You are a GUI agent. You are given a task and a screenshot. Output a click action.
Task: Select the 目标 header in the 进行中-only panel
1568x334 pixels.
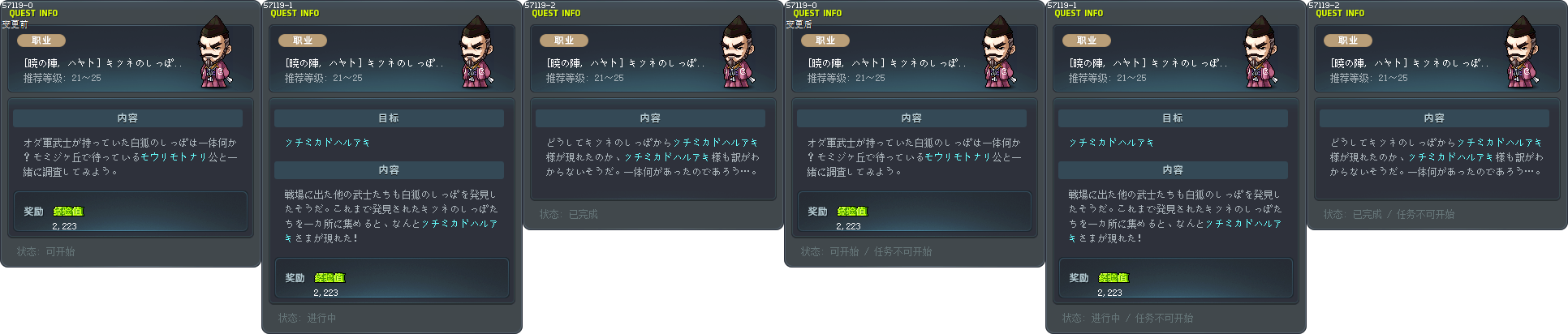389,118
